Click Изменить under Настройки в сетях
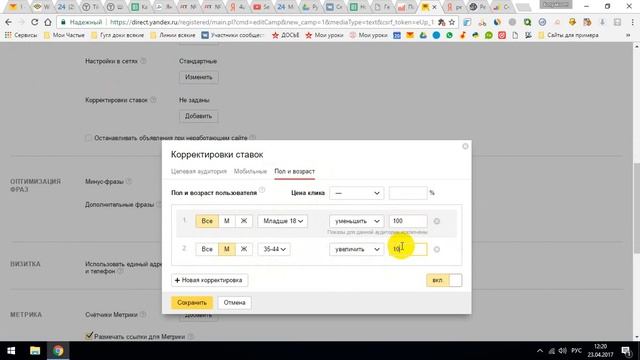The height and width of the screenshot is (360, 640). pyautogui.click(x=198, y=77)
